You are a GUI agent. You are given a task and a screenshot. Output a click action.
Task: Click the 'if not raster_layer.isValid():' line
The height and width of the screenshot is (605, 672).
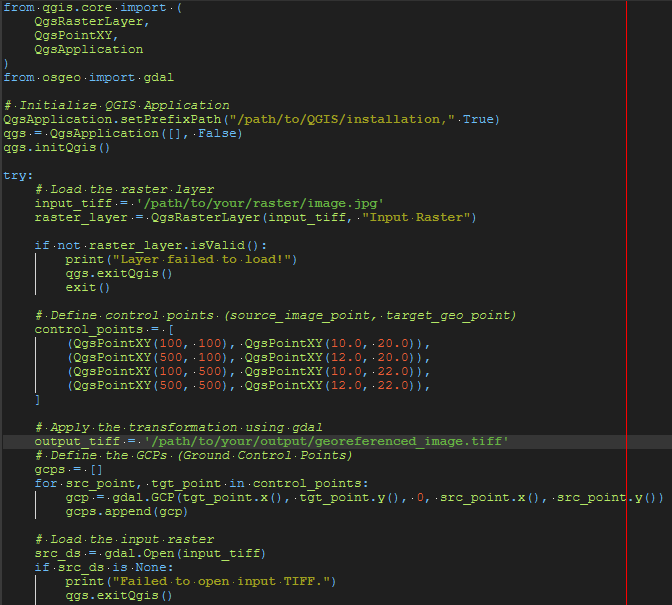point(151,245)
